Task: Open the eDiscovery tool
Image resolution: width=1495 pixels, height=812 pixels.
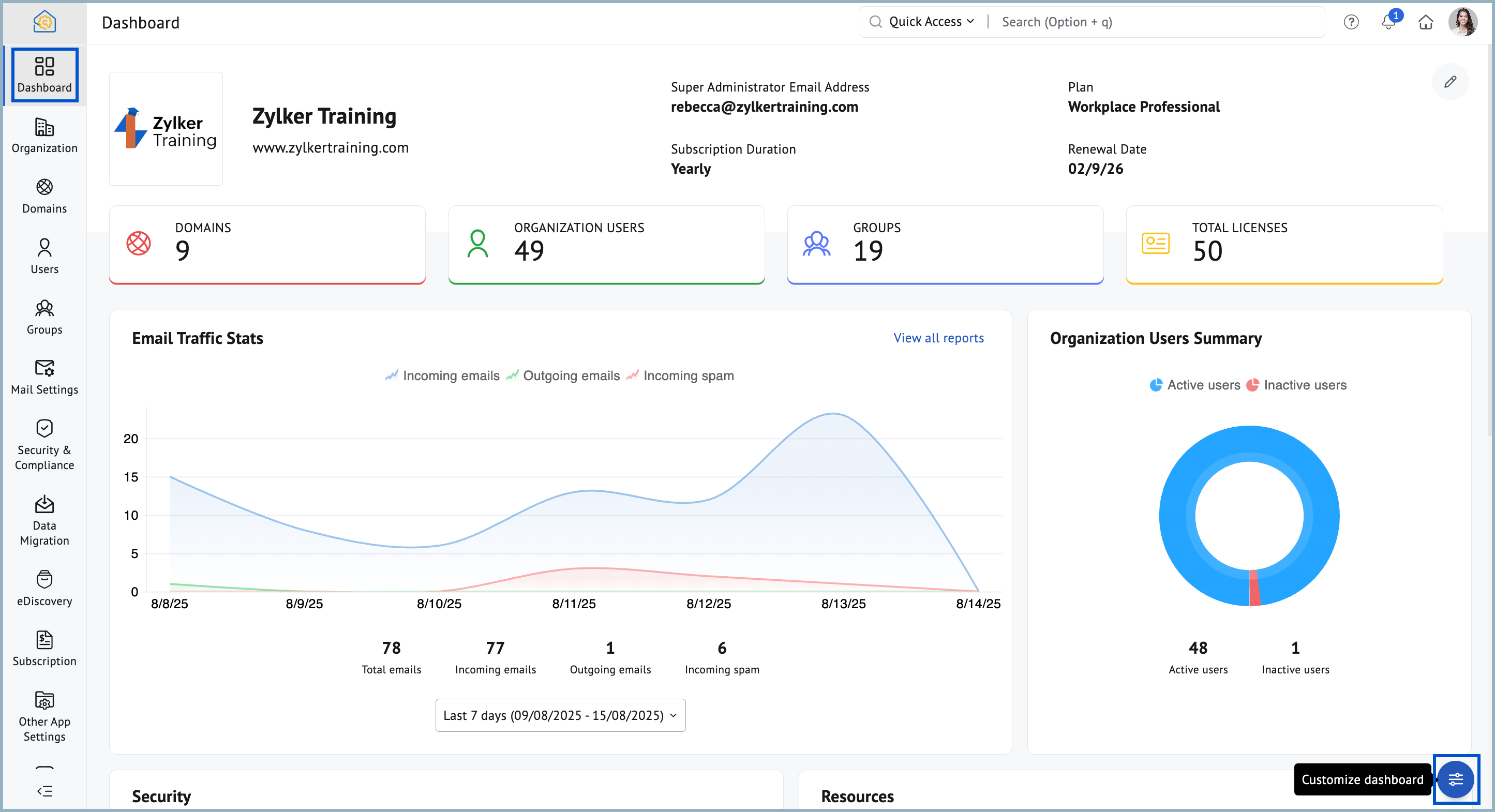Action: 44,586
